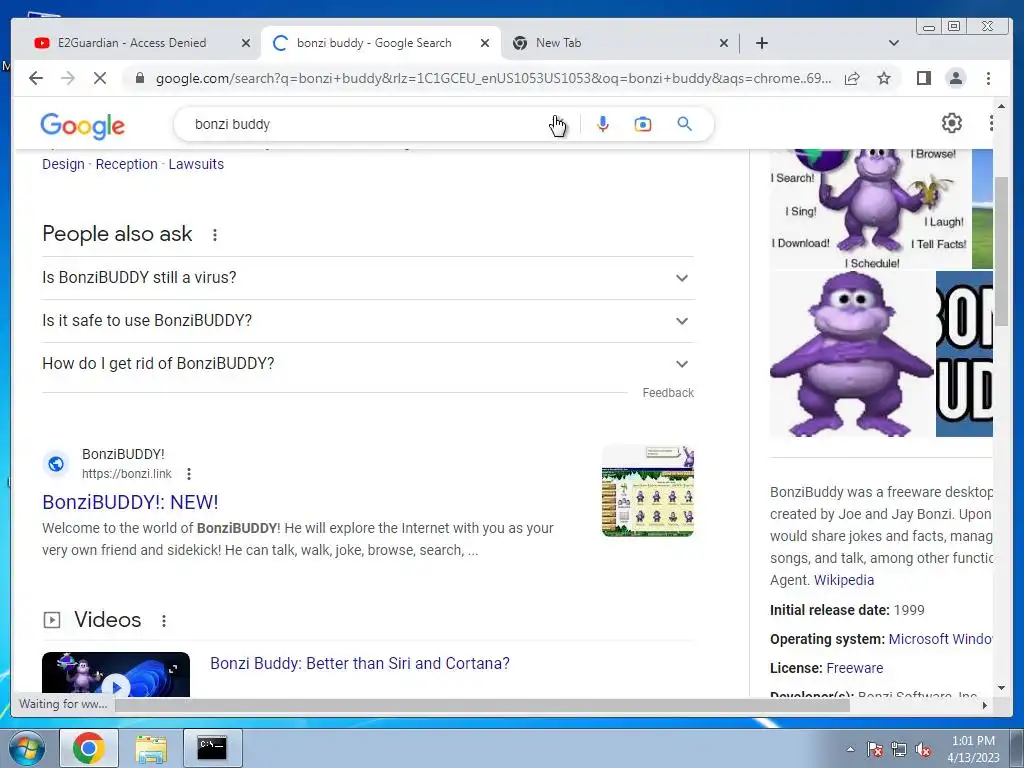Image resolution: width=1024 pixels, height=768 pixels.
Task: Open tab search dropdown arrow
Action: (894, 43)
